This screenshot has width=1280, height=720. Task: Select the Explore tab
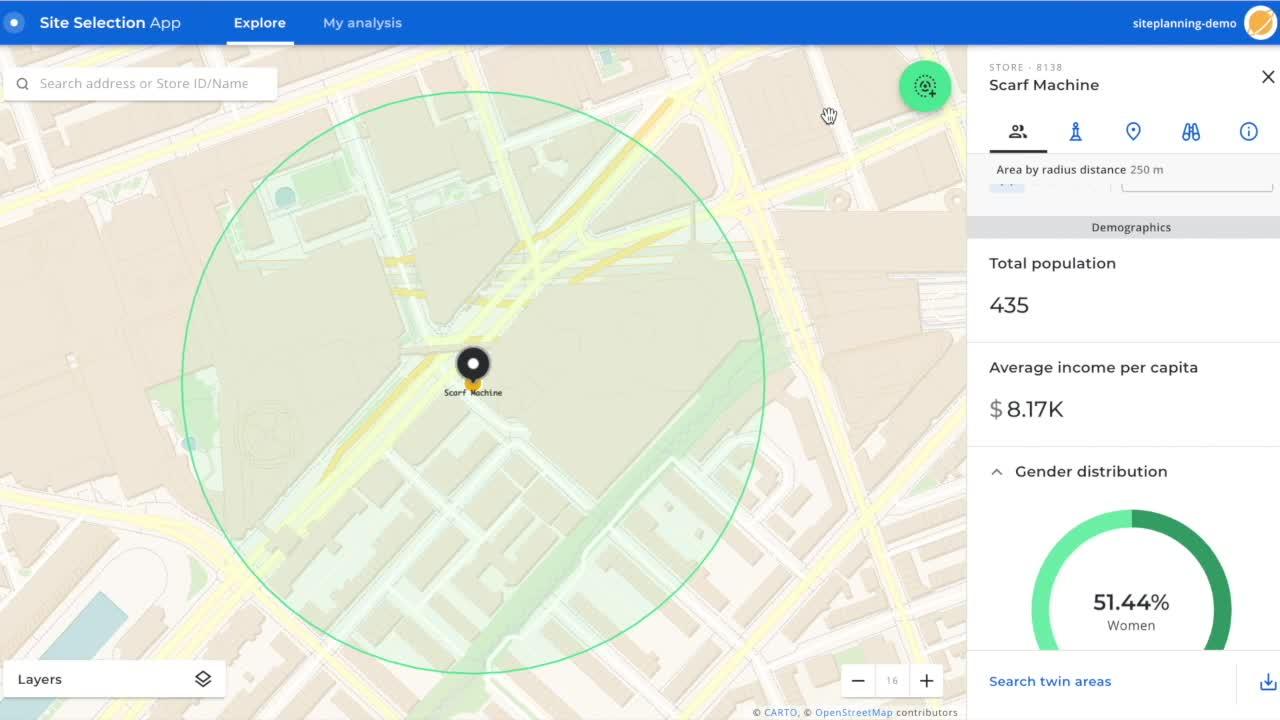point(259,22)
